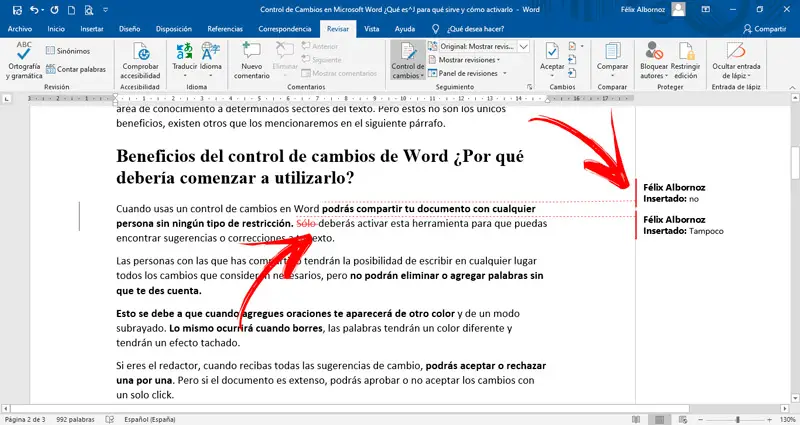Run the Ortografía y gramática check
The width and height of the screenshot is (800, 425).
click(x=24, y=60)
